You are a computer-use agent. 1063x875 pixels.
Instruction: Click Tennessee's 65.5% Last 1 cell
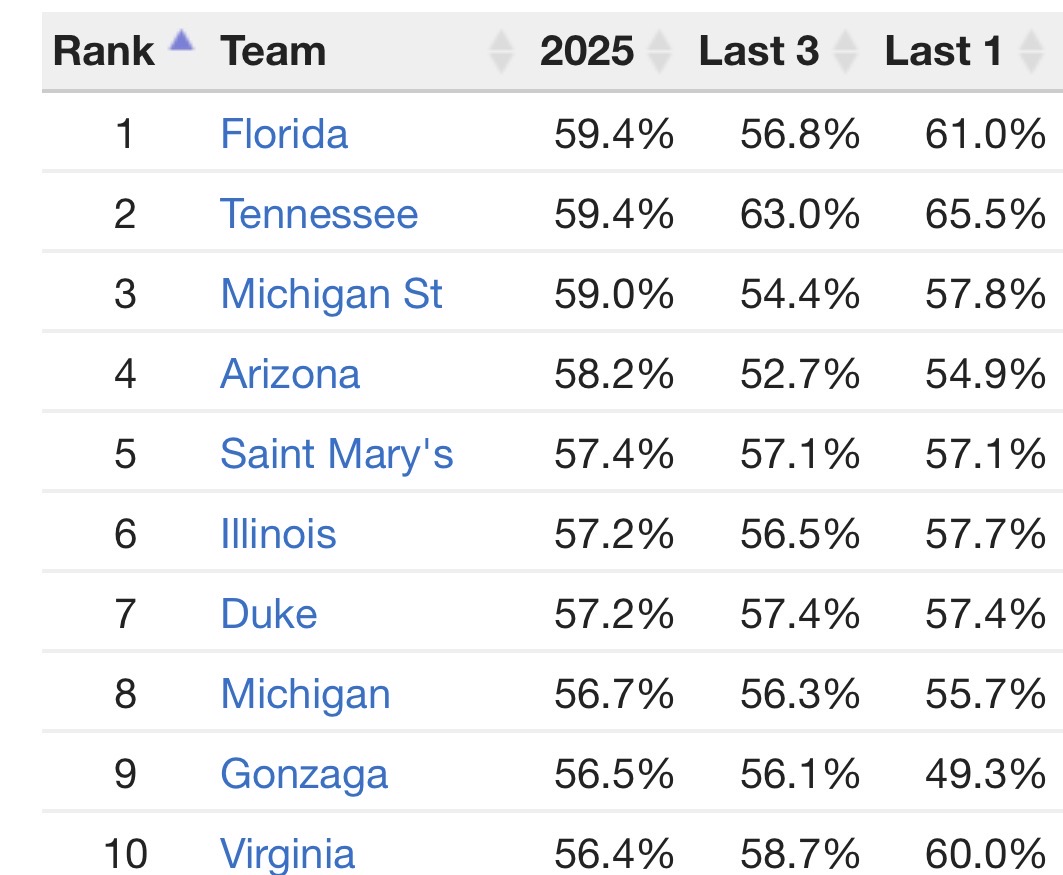tap(985, 214)
